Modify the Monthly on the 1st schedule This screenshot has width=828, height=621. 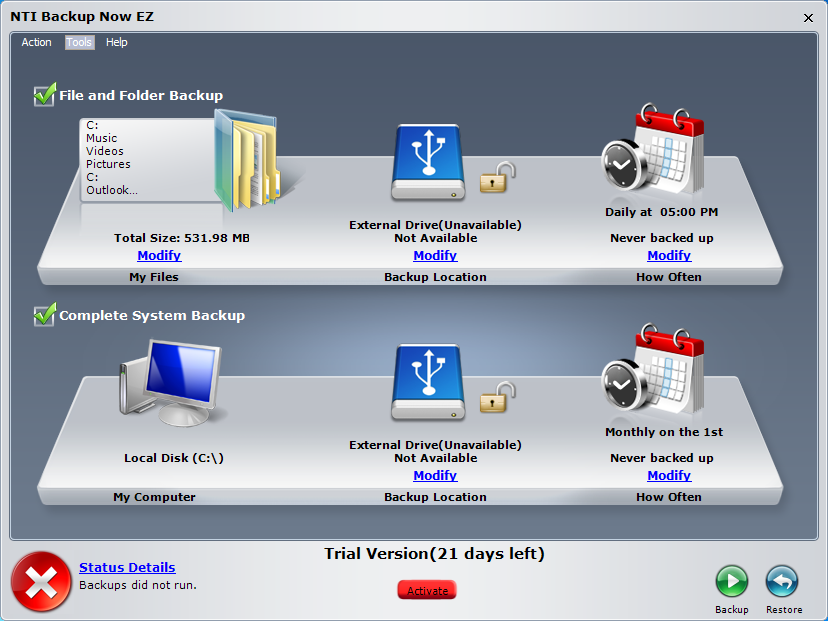point(669,476)
